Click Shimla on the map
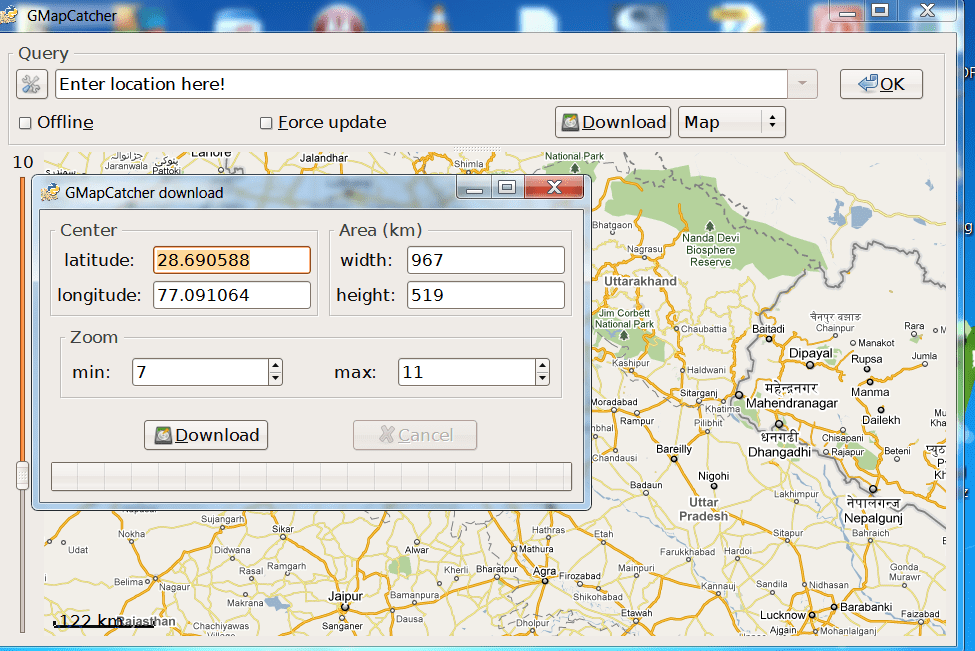The image size is (975, 651). click(x=468, y=164)
